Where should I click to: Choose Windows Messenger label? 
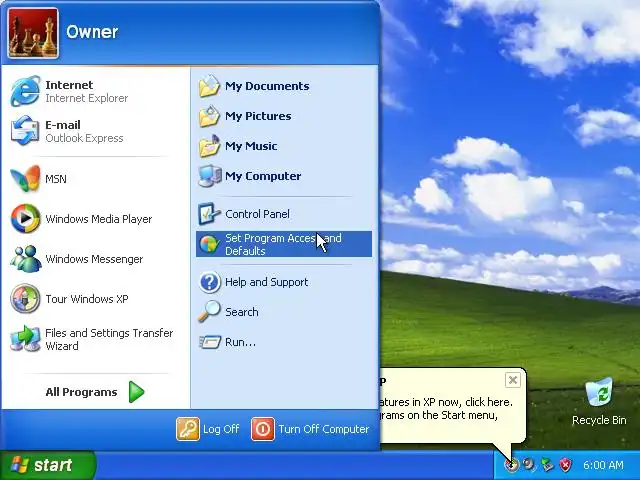(94, 259)
